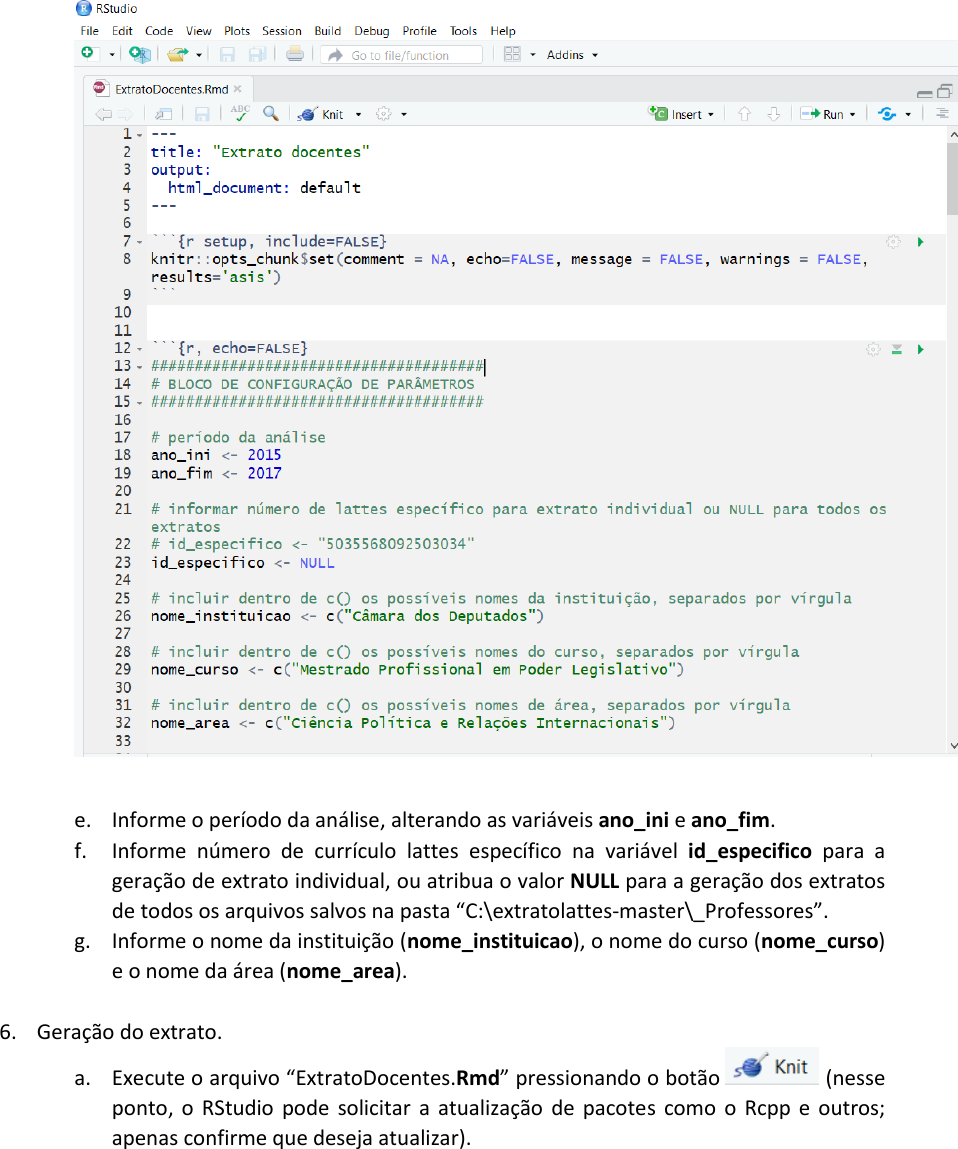Click the Run button
The image size is (958, 1149).
coord(822,114)
